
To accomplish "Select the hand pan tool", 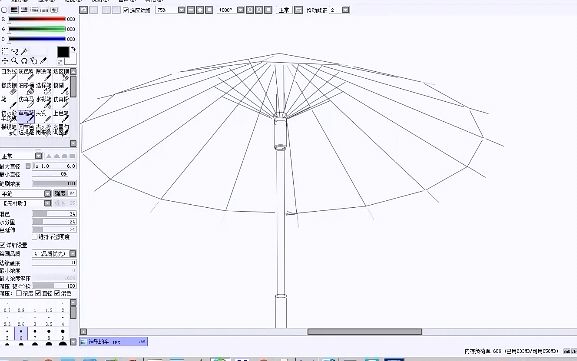I will point(33,60).
